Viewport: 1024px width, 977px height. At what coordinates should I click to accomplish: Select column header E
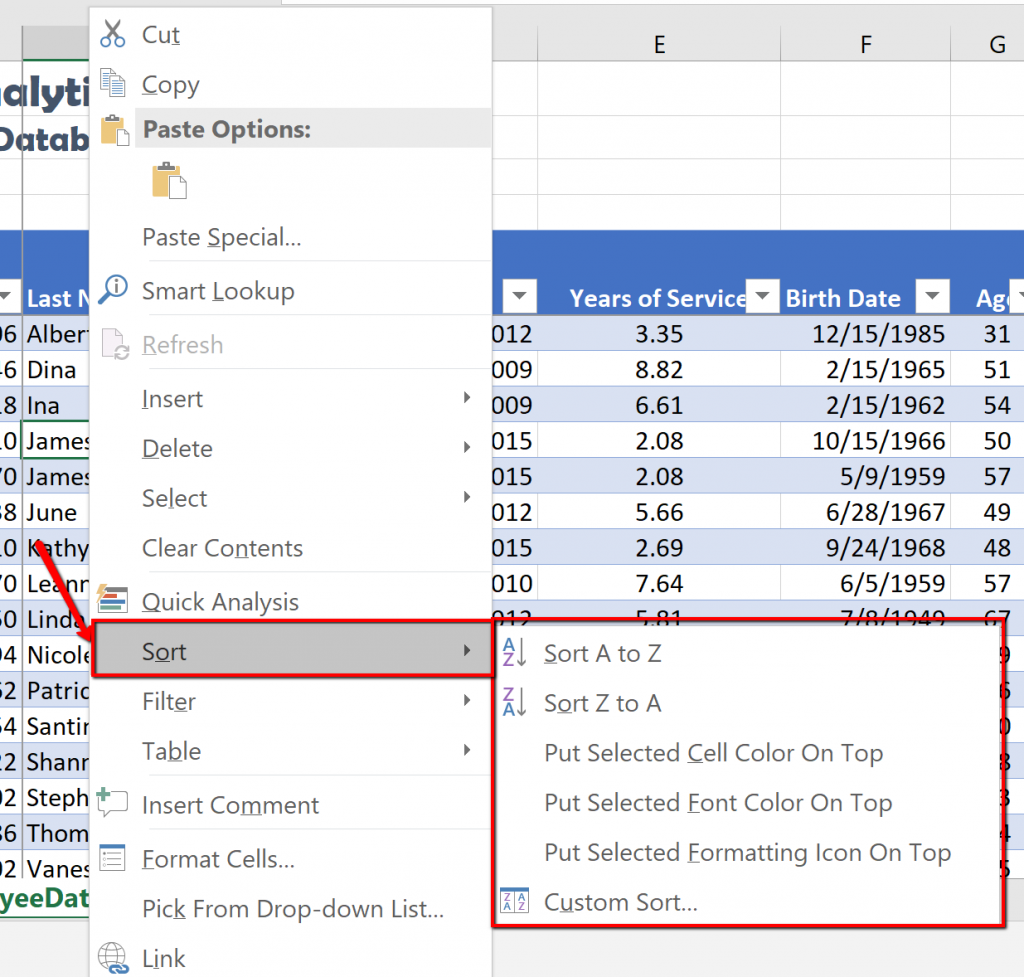658,44
